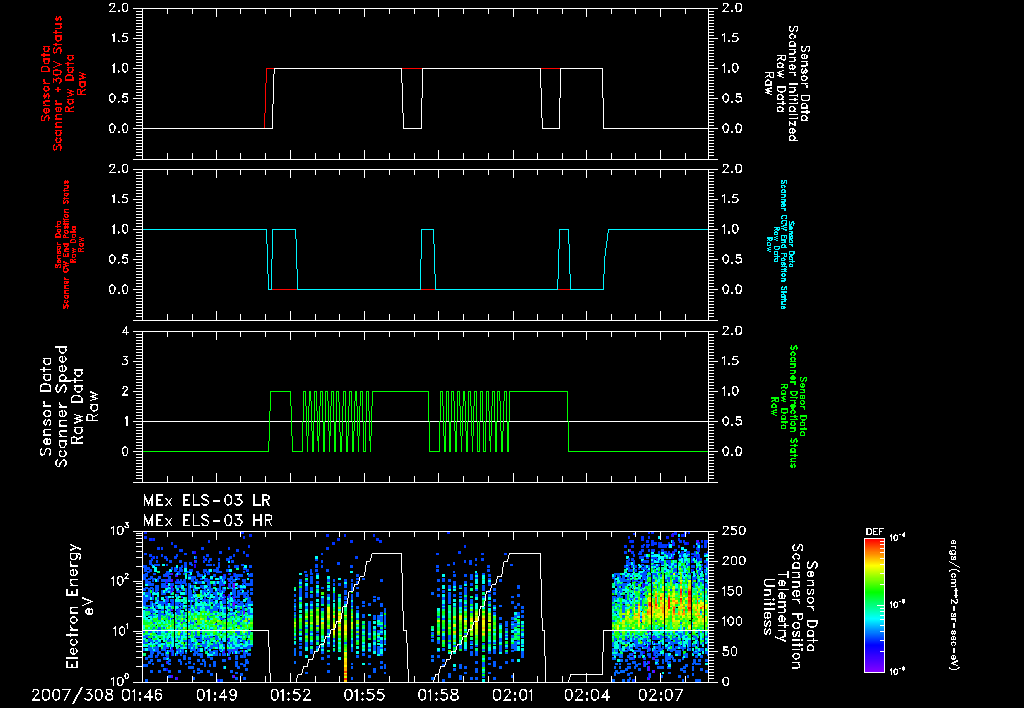Click the 02:04 time axis label
Screen dimensions: 1024x708
(x=586, y=695)
